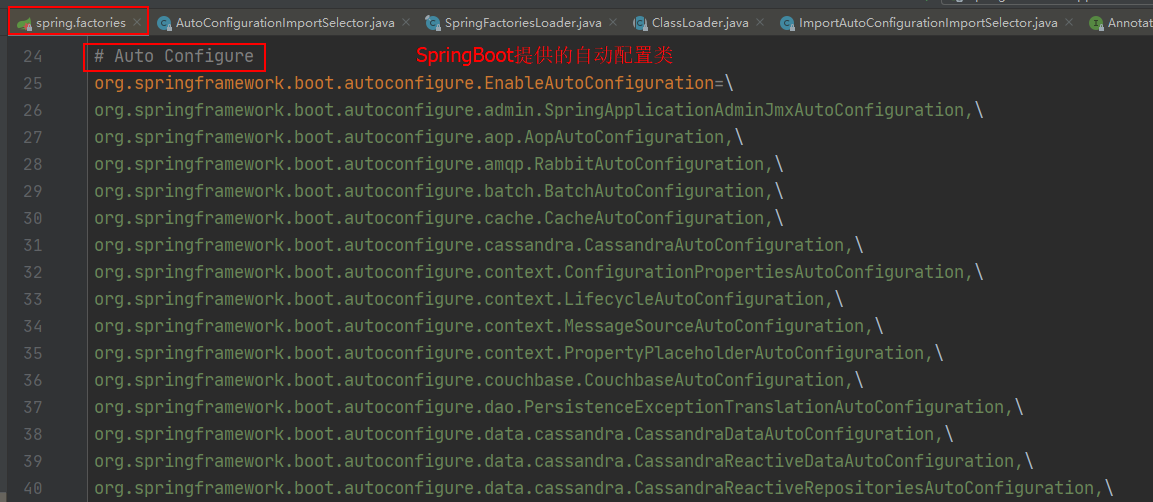Viewport: 1153px width, 502px height.
Task: Click the CassandraReactiveRepositoriesAutoConfiguration entry
Action: [604, 488]
